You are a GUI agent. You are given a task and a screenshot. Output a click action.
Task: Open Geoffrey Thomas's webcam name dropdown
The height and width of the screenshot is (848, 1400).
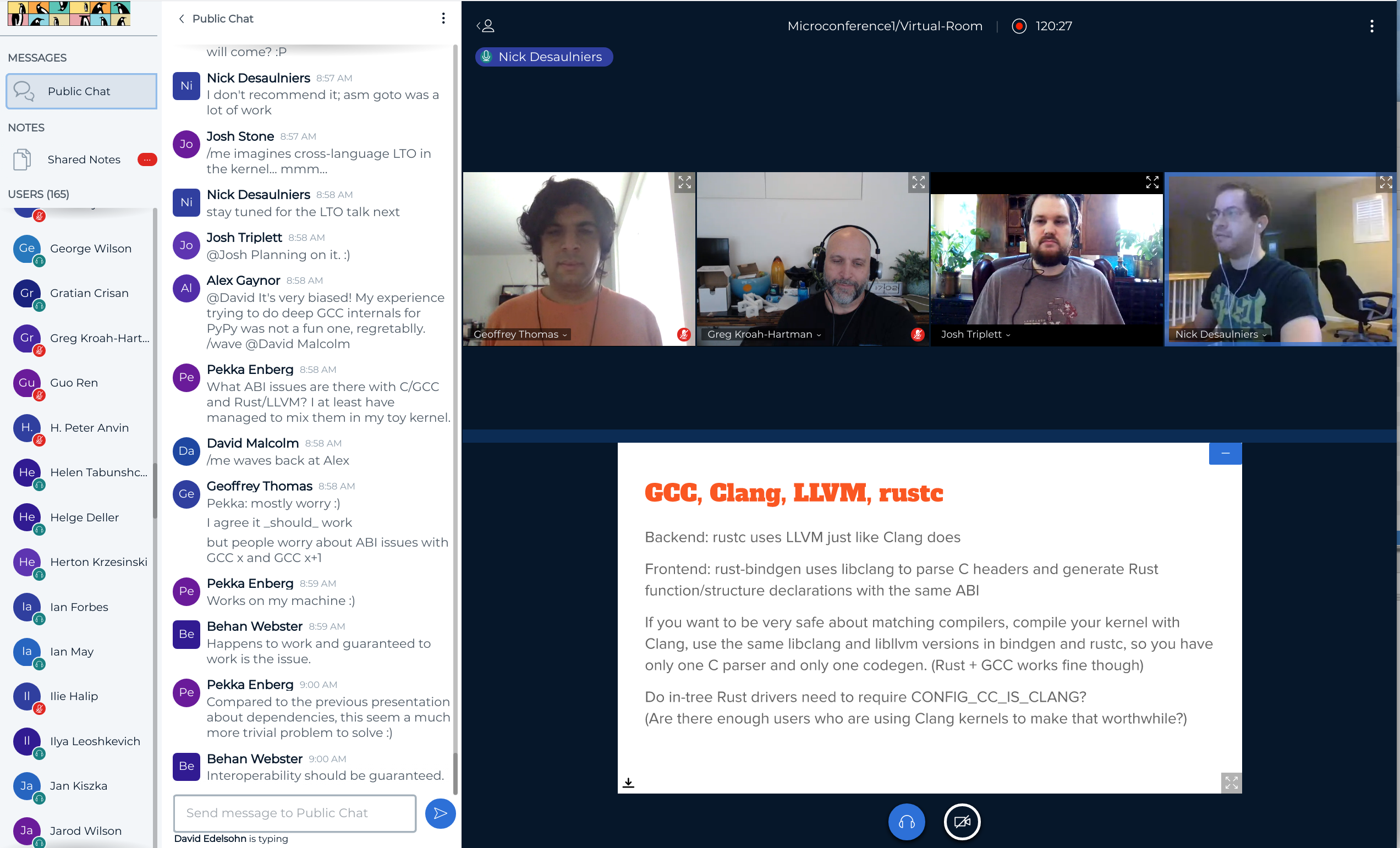click(520, 334)
